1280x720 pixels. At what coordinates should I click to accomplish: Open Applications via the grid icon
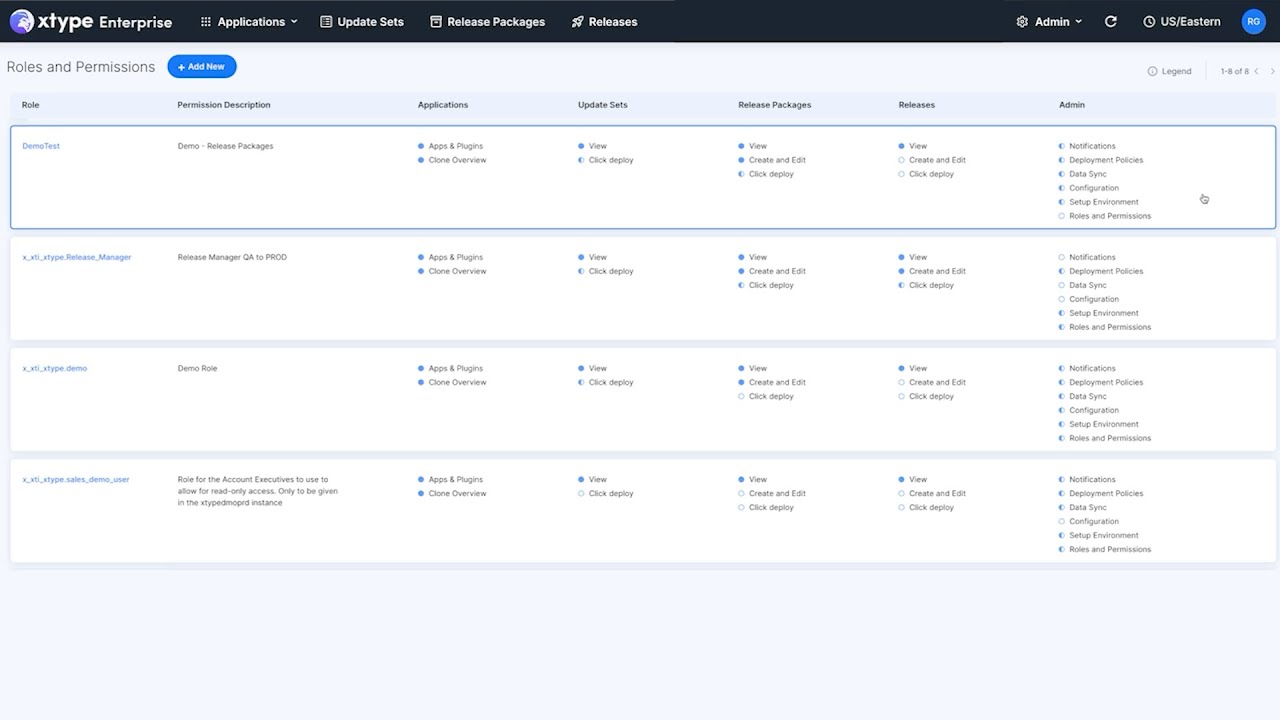(205, 21)
